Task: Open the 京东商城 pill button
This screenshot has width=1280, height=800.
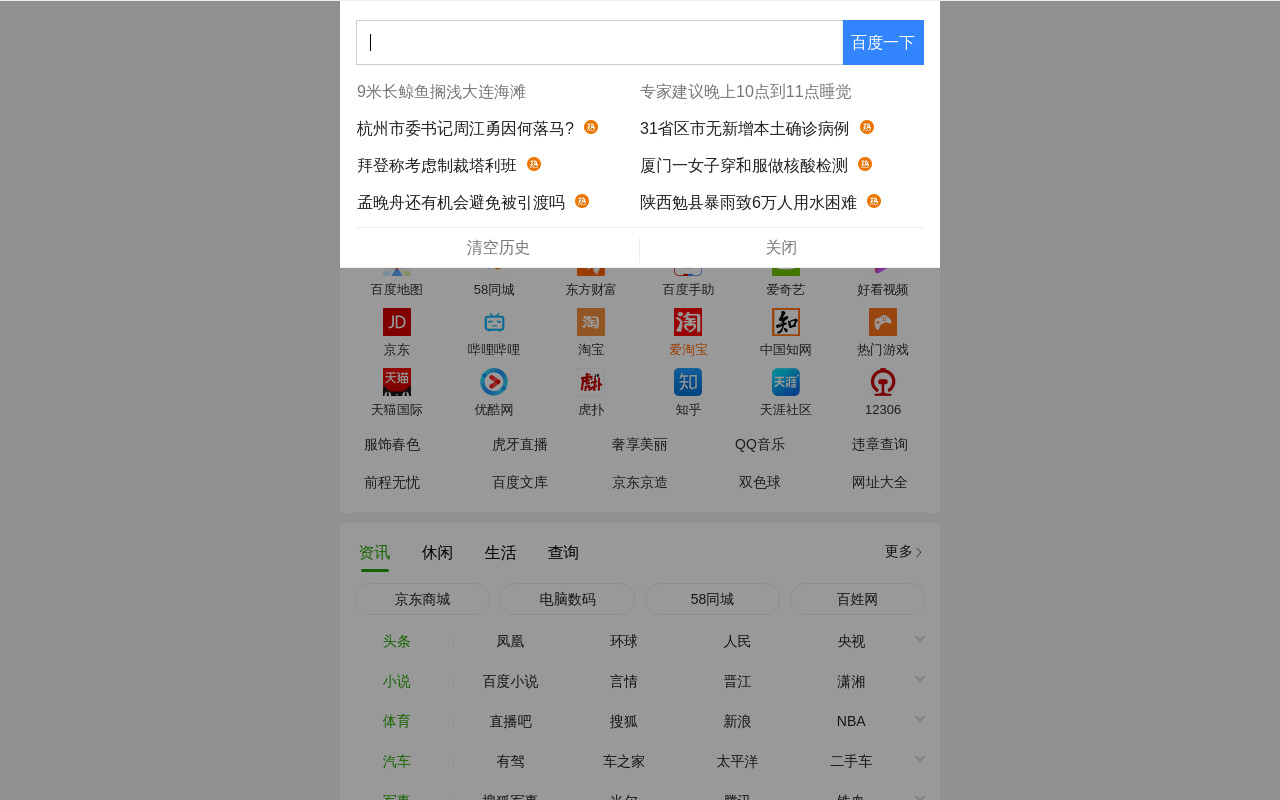Action: (x=422, y=599)
